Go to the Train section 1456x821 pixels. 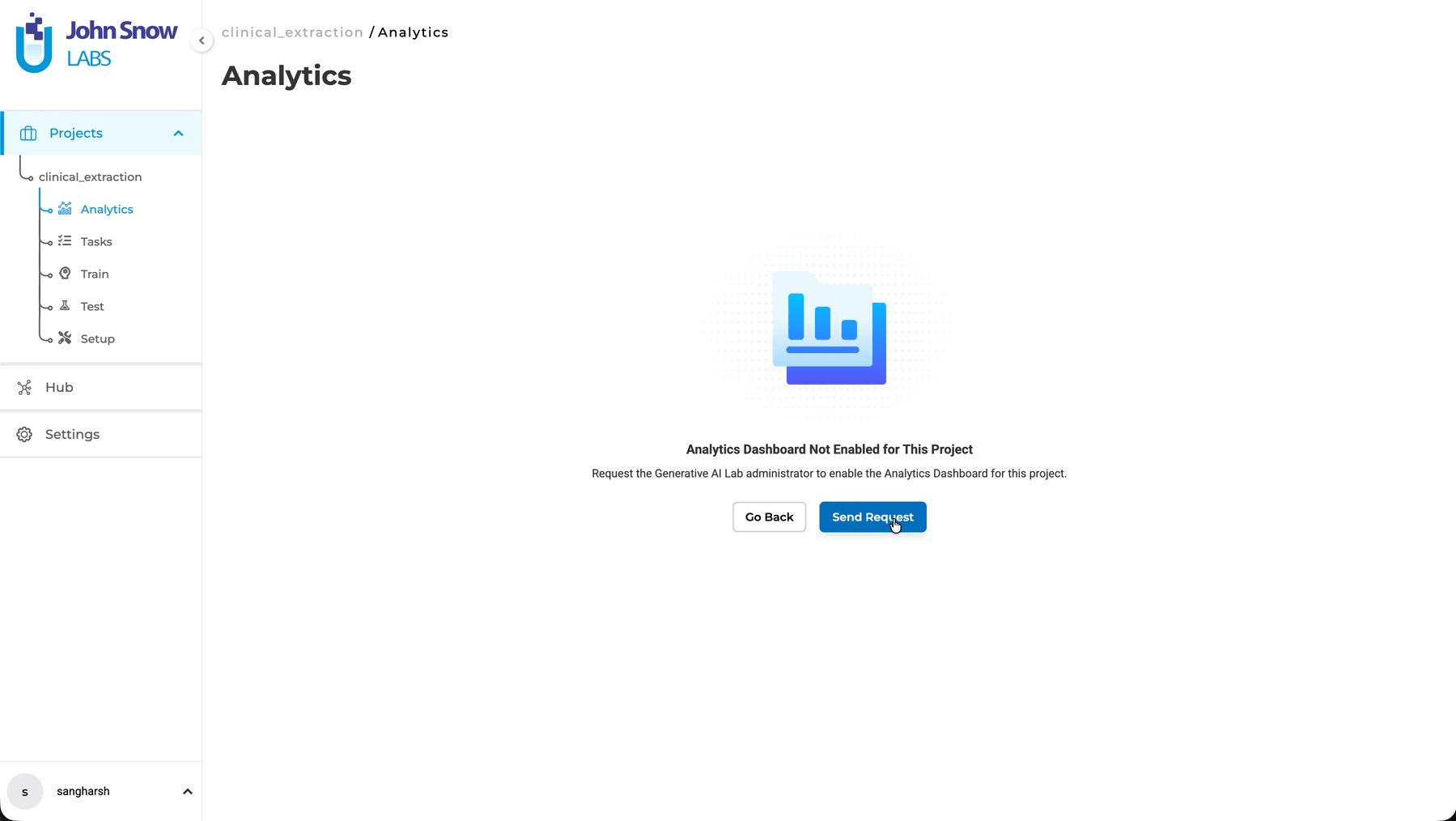pyautogui.click(x=95, y=274)
